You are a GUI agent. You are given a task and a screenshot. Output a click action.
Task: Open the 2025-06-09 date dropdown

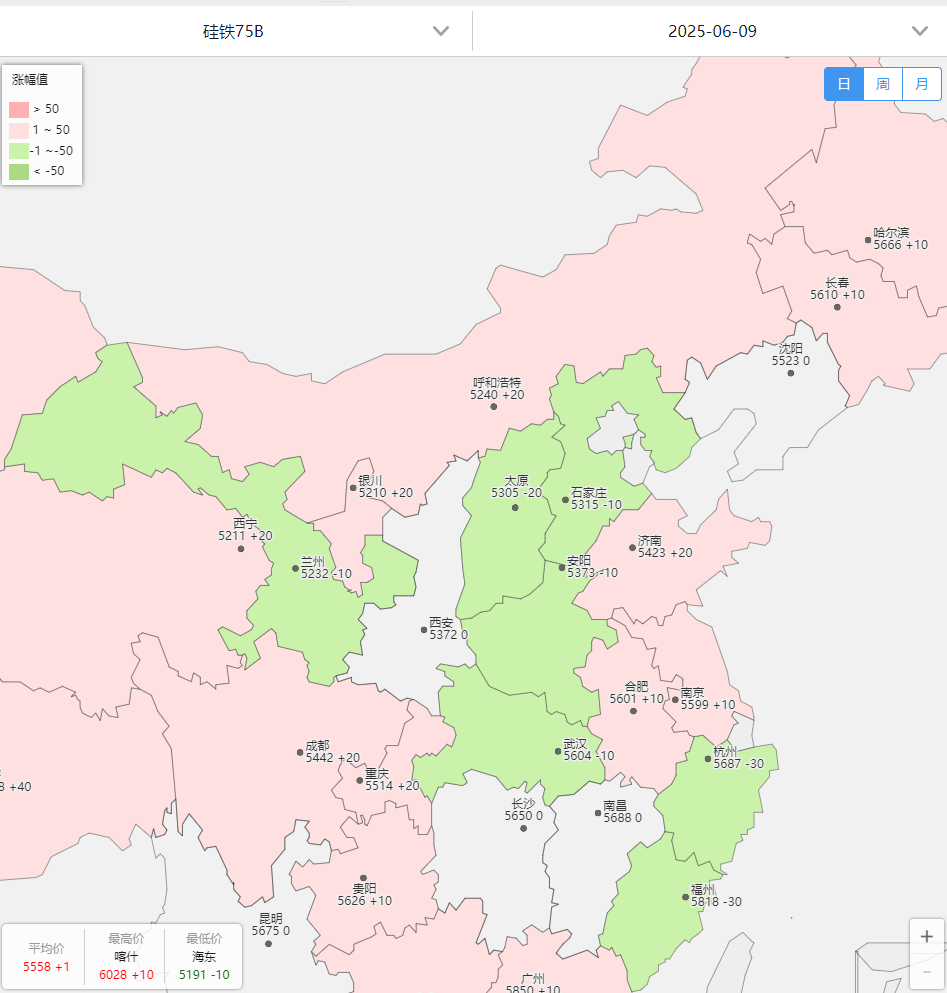(x=710, y=31)
